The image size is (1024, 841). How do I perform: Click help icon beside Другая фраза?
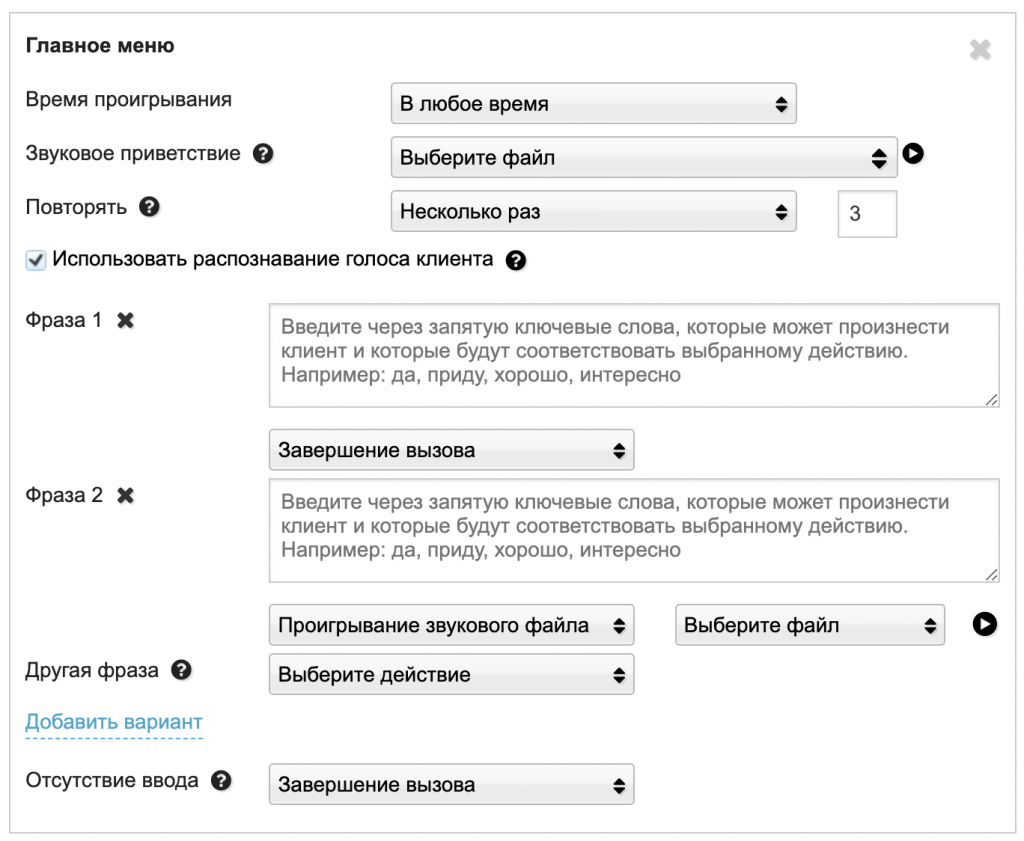click(181, 671)
